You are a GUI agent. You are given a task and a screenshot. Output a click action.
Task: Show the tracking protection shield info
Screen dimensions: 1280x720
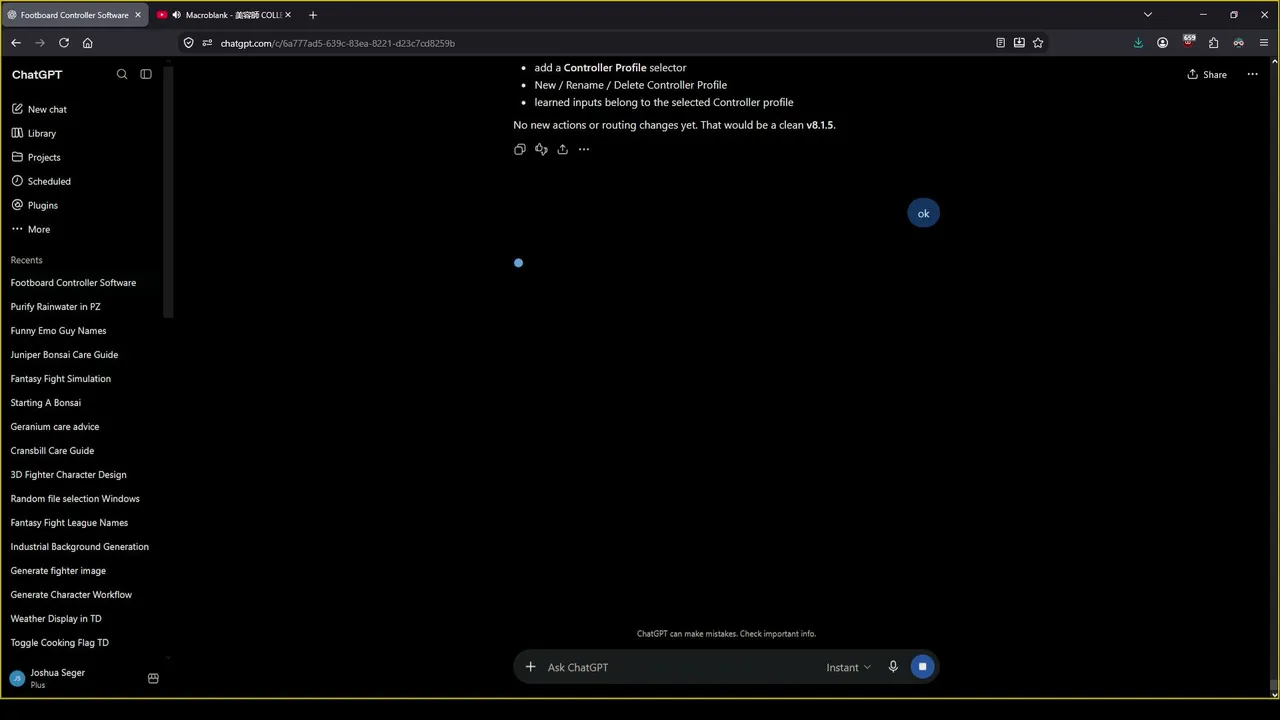pyautogui.click(x=188, y=43)
